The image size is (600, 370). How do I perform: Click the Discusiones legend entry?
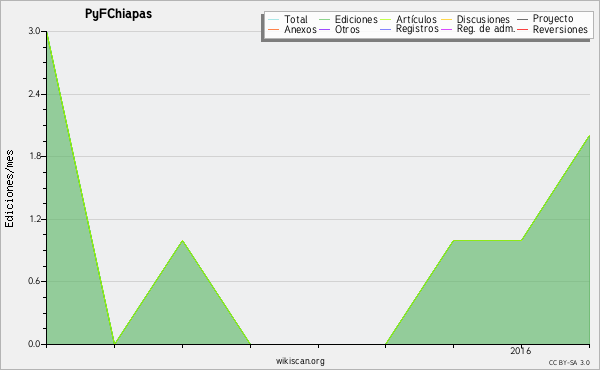tap(476, 19)
